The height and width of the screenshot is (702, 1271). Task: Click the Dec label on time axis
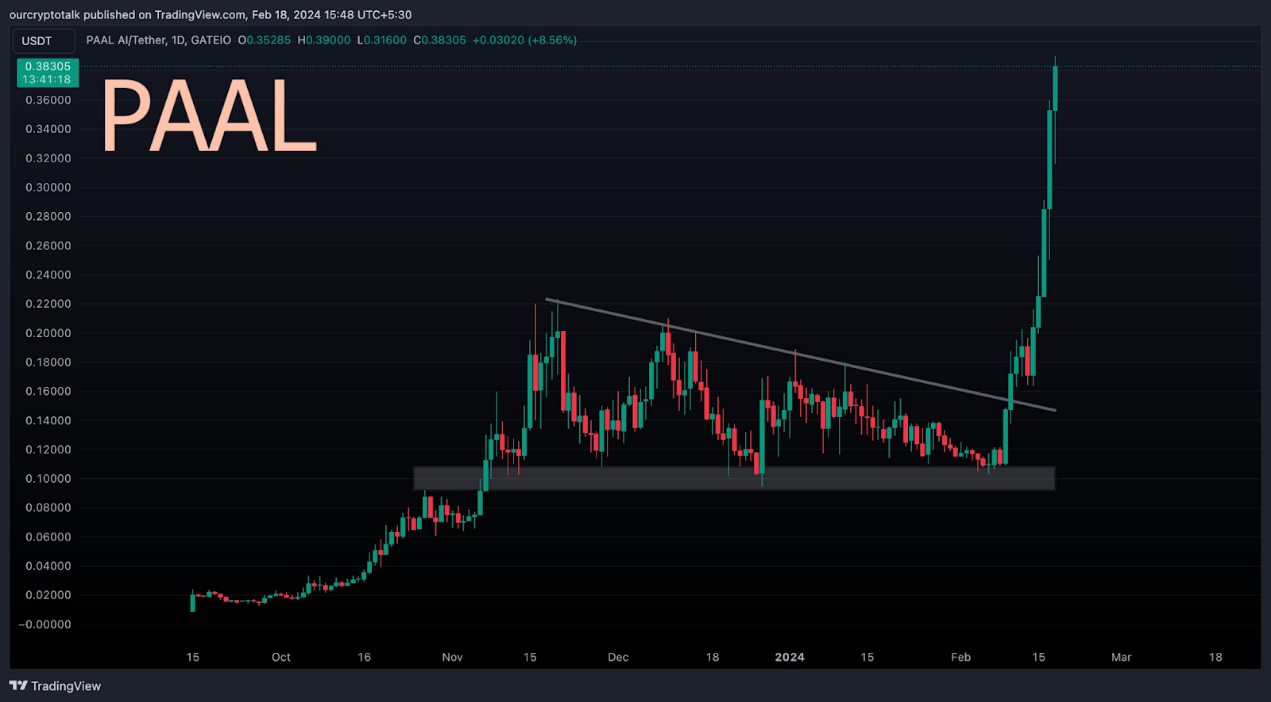617,657
